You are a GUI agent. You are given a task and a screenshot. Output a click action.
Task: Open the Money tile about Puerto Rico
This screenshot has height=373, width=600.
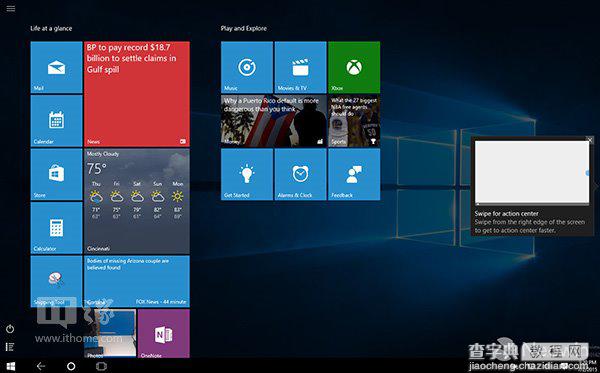(274, 121)
